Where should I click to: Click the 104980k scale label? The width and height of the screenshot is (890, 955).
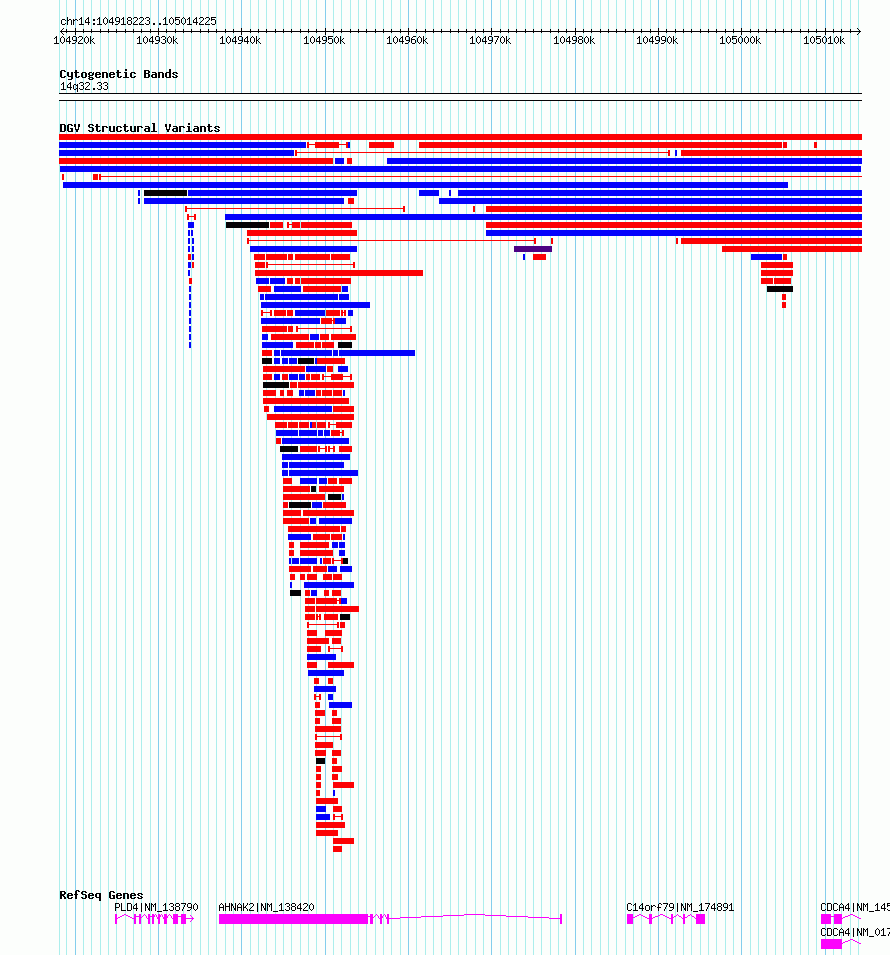tap(574, 40)
